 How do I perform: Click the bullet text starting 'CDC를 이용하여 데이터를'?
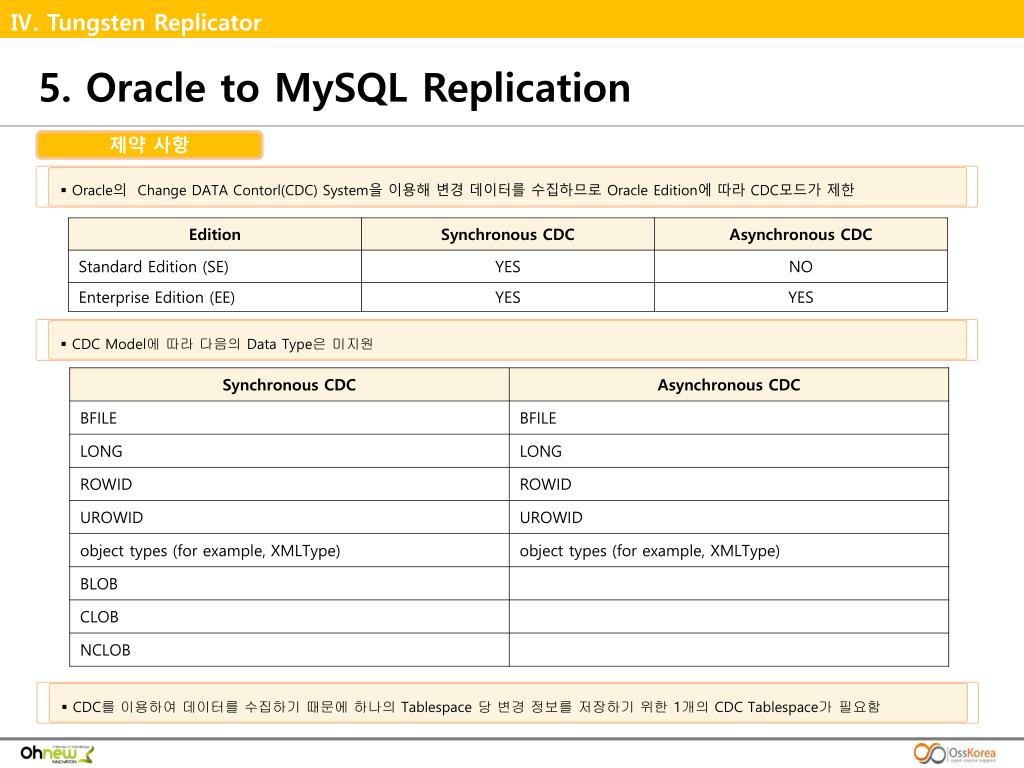point(470,707)
